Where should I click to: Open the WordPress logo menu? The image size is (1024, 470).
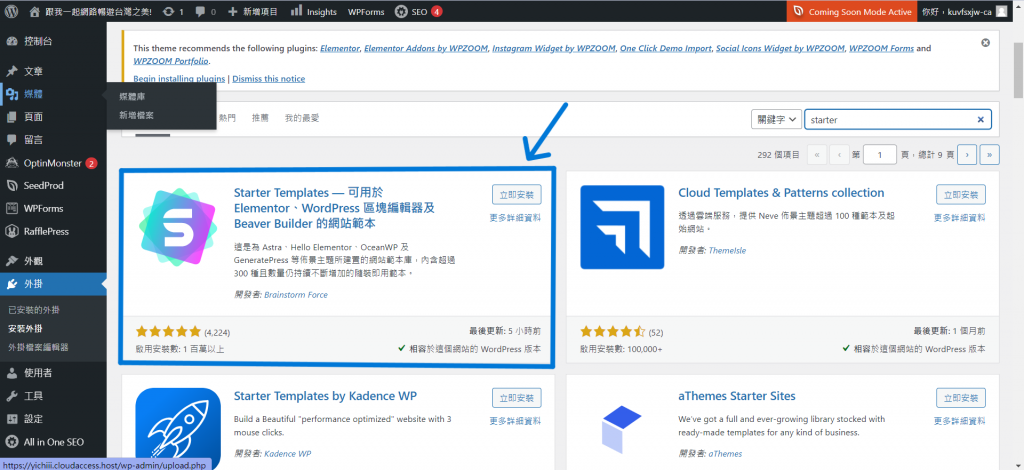(11, 11)
